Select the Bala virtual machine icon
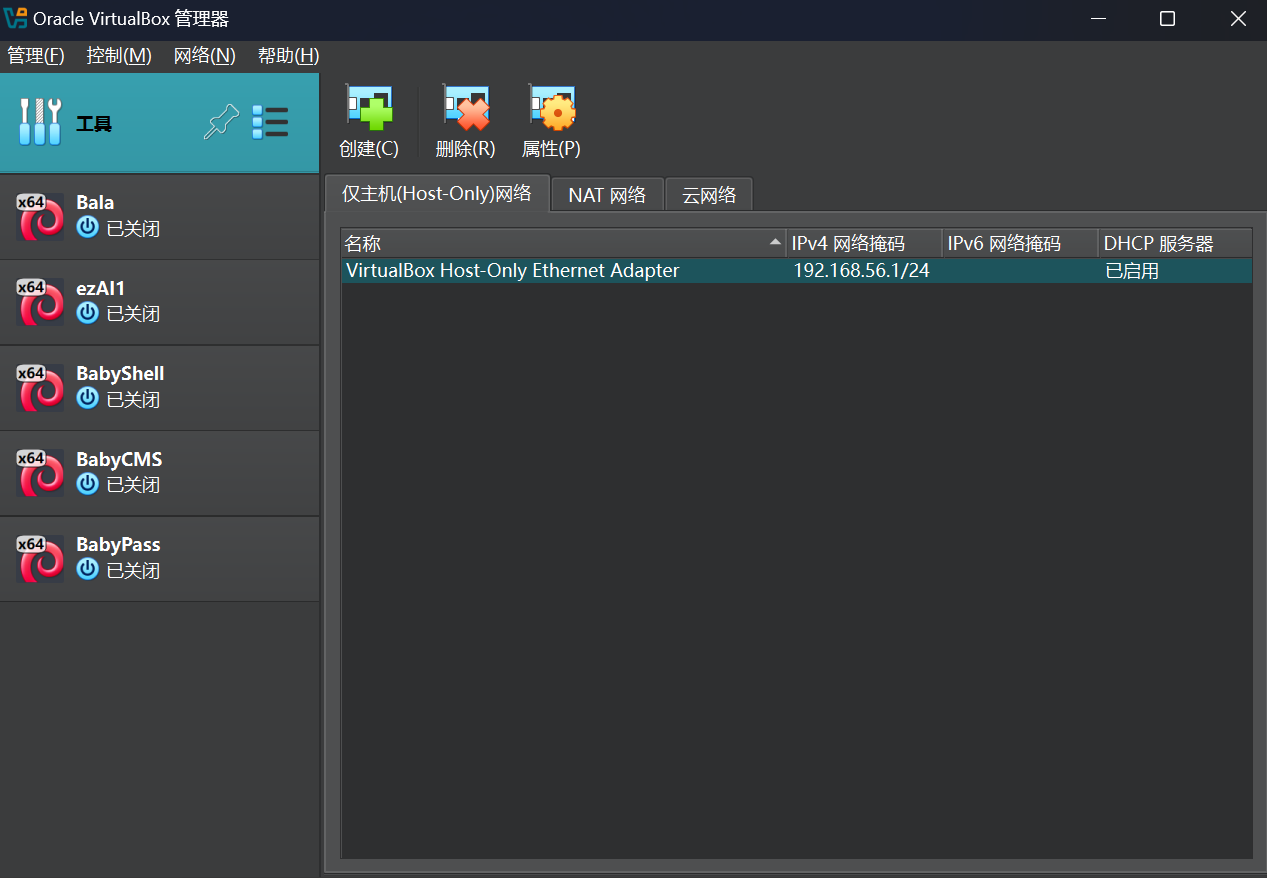Image resolution: width=1267 pixels, height=878 pixels. coord(40,216)
